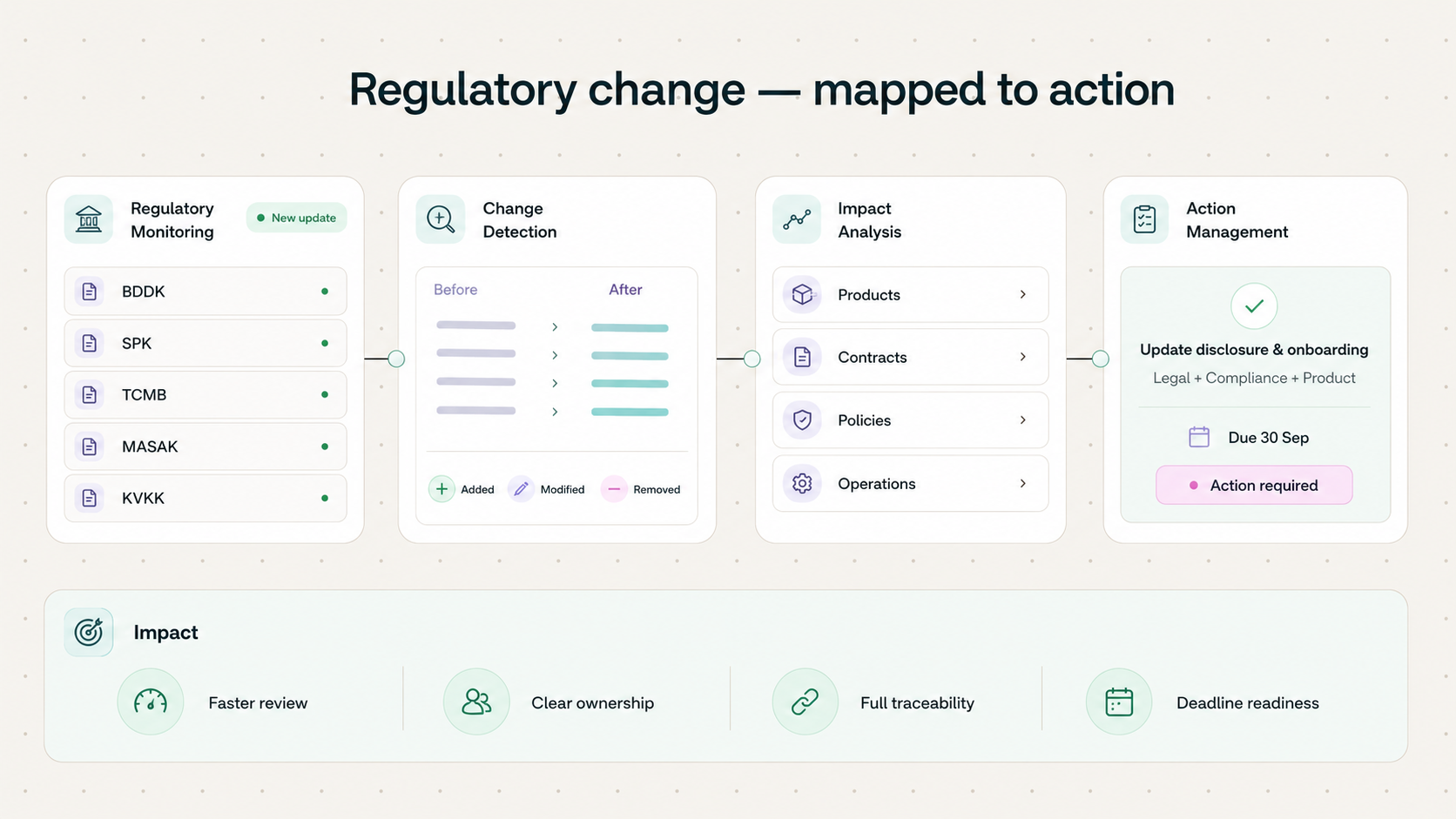This screenshot has width=1456, height=819.
Task: Click the document icon beside TCMB
Action: coord(90,395)
